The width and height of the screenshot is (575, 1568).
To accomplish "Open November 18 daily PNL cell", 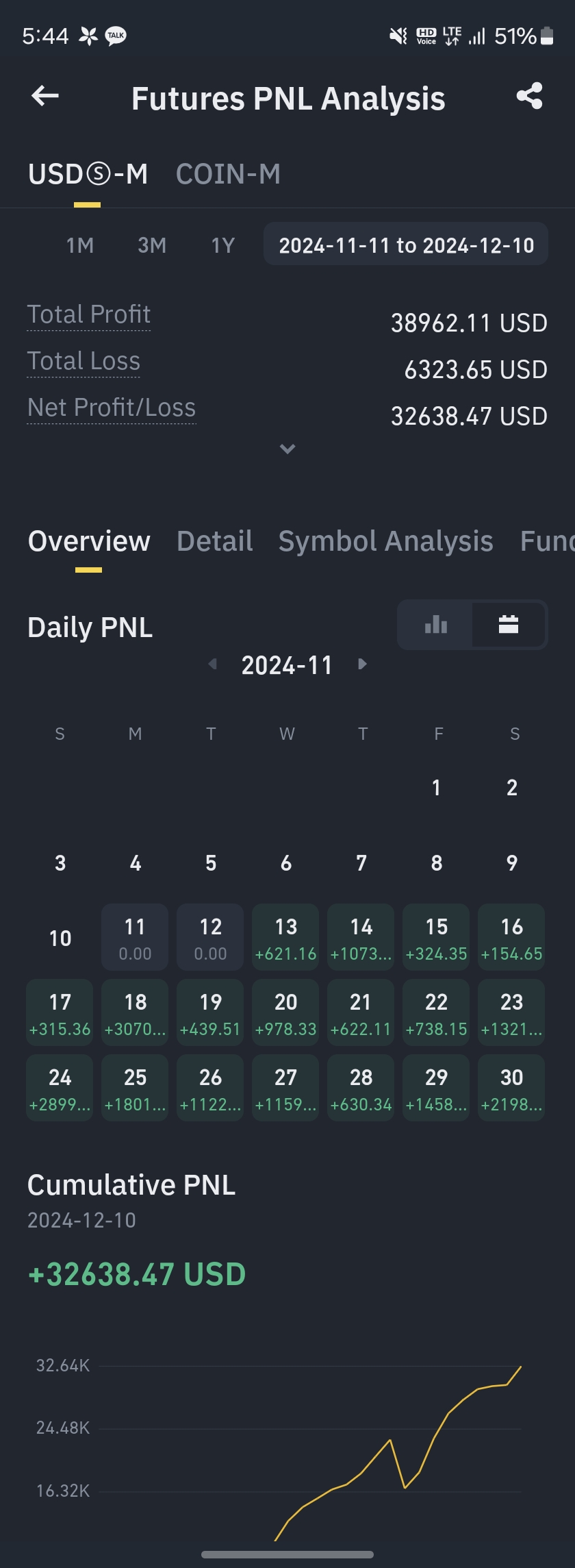I will [135, 1012].
